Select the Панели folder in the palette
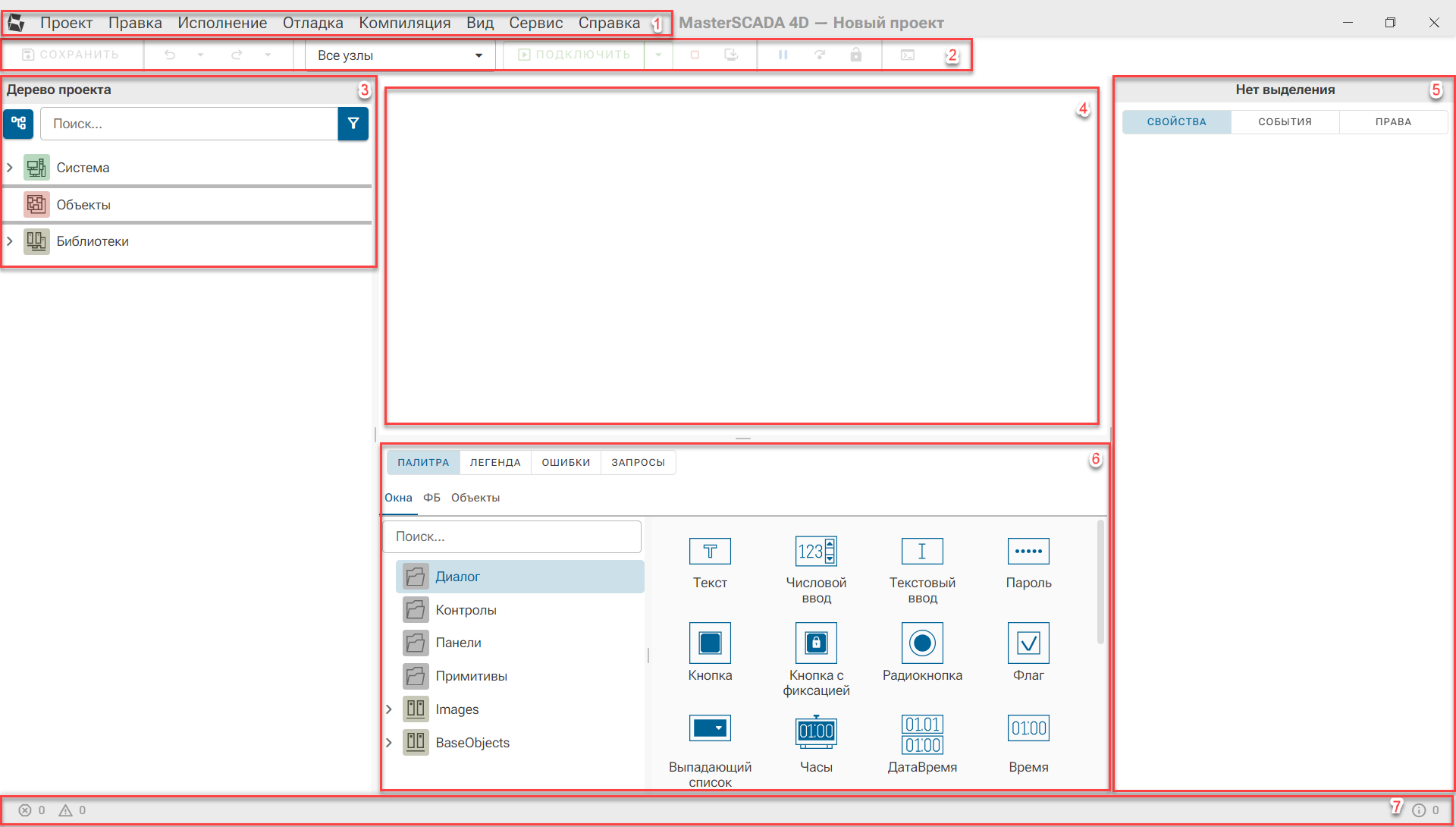Viewport: 1456px width, 827px height. pos(458,643)
